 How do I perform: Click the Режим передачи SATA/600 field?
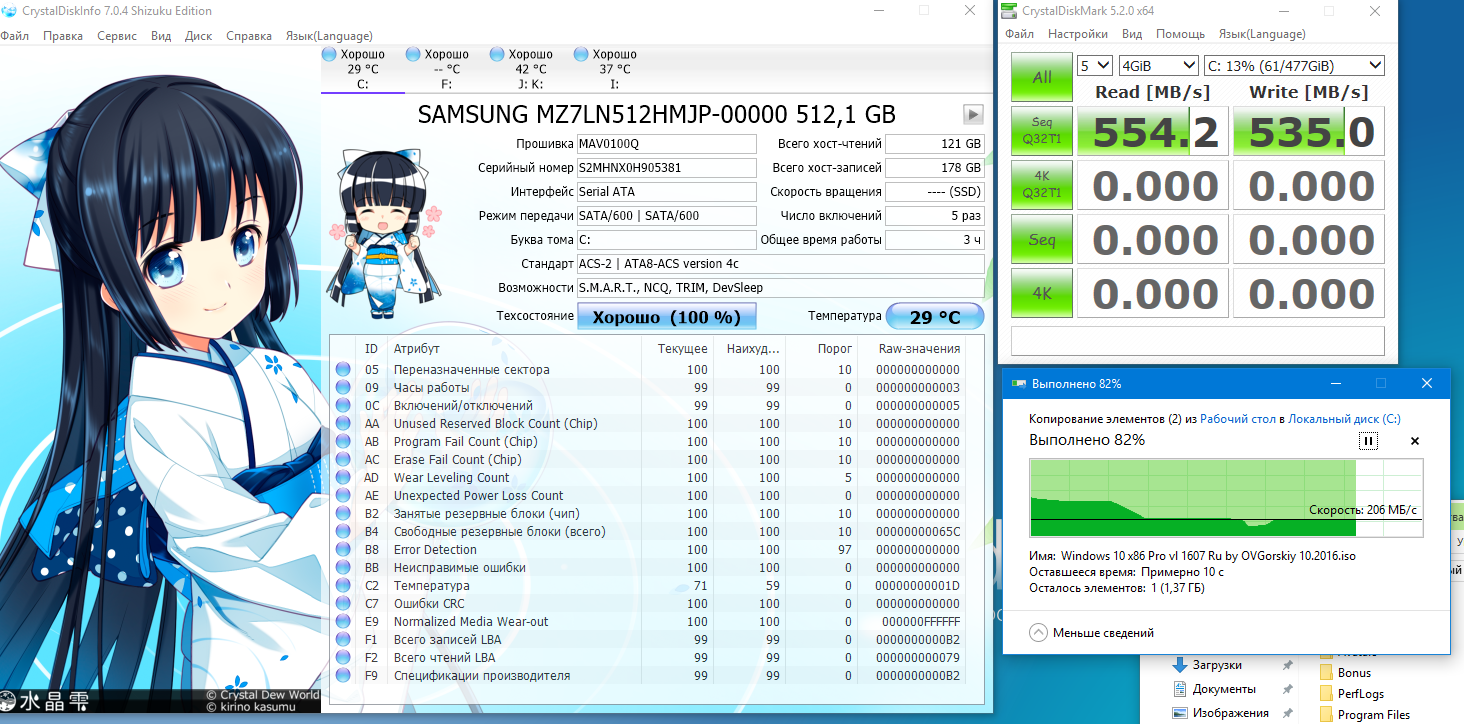coord(666,215)
